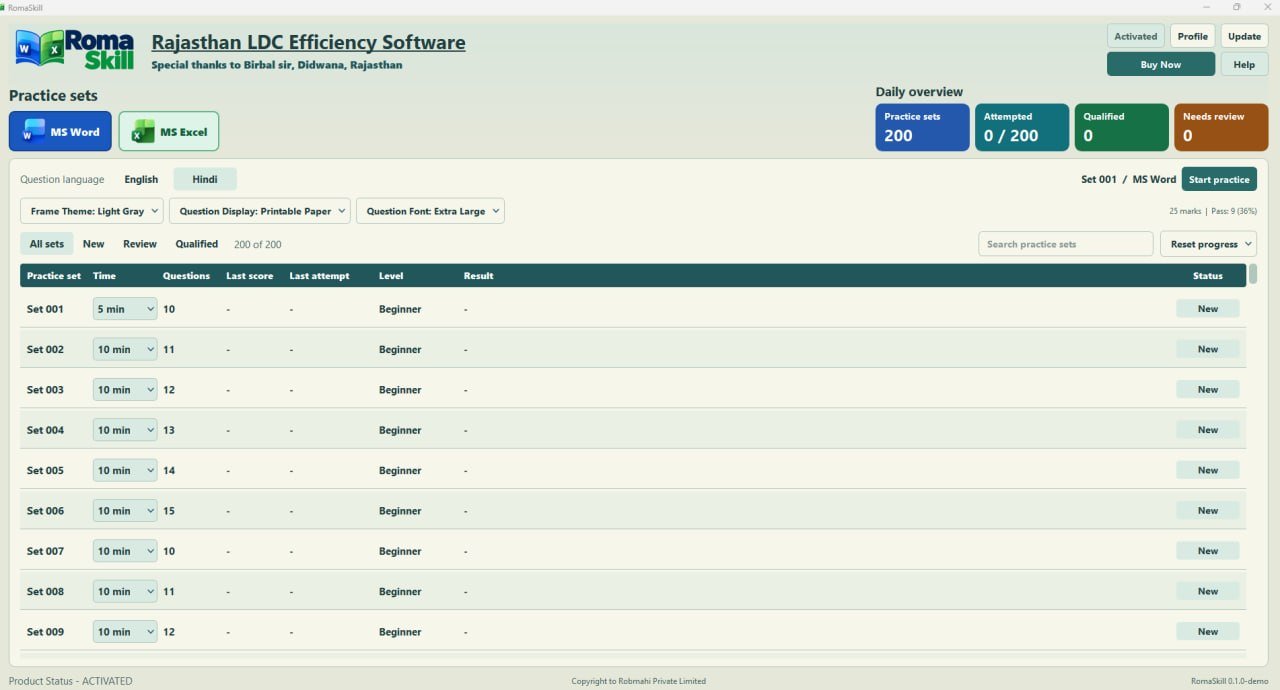The width and height of the screenshot is (1280, 690).
Task: Click the Level column header
Action: [391, 276]
